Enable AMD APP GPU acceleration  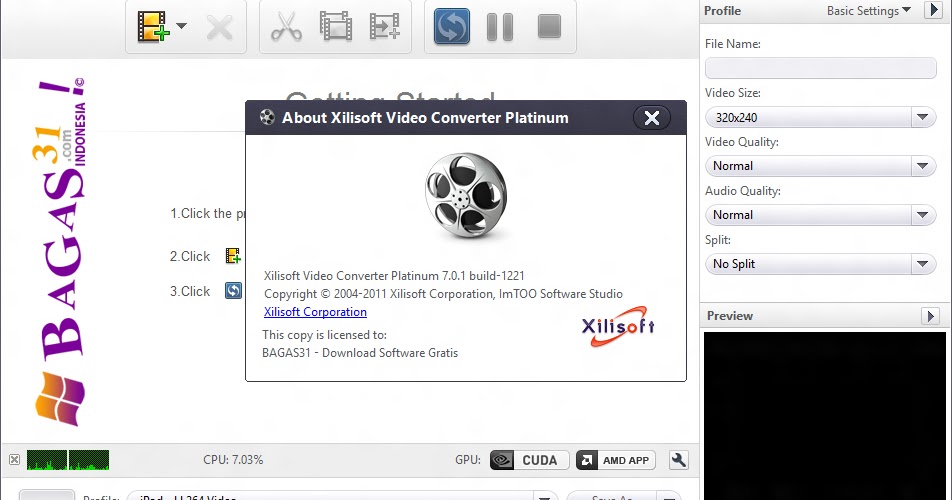616,461
